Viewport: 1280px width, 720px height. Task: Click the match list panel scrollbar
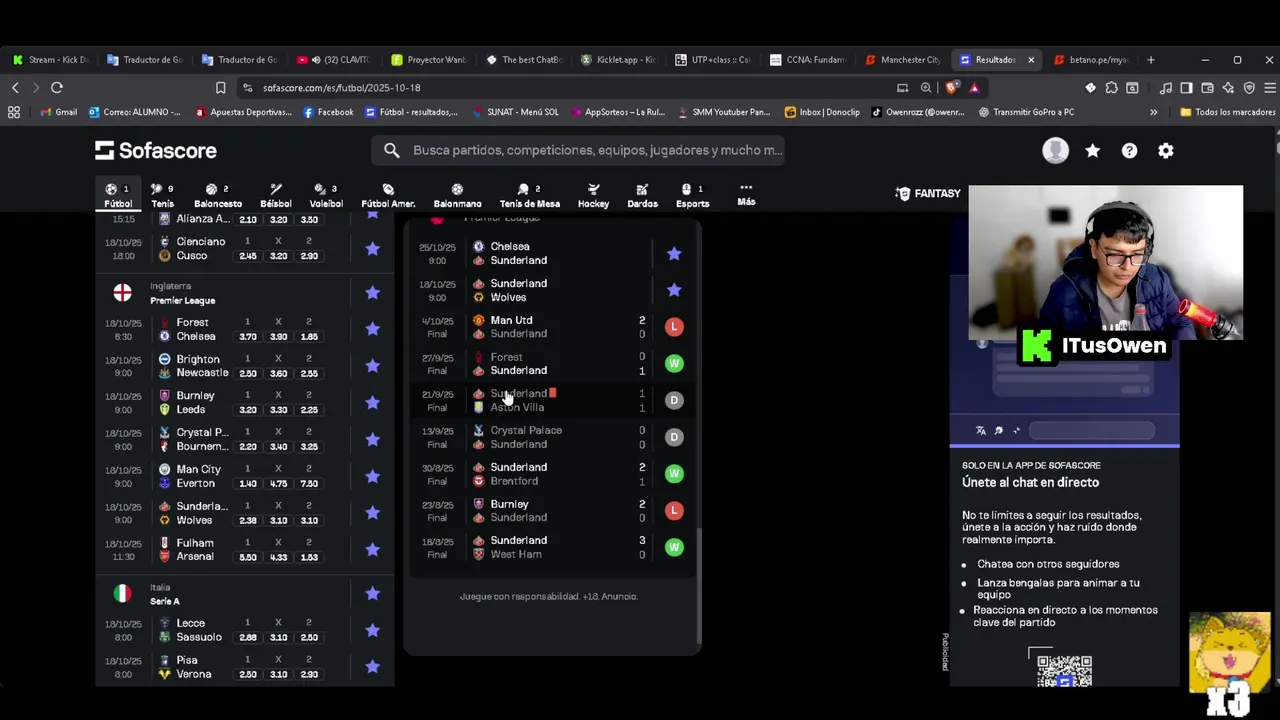699,588
